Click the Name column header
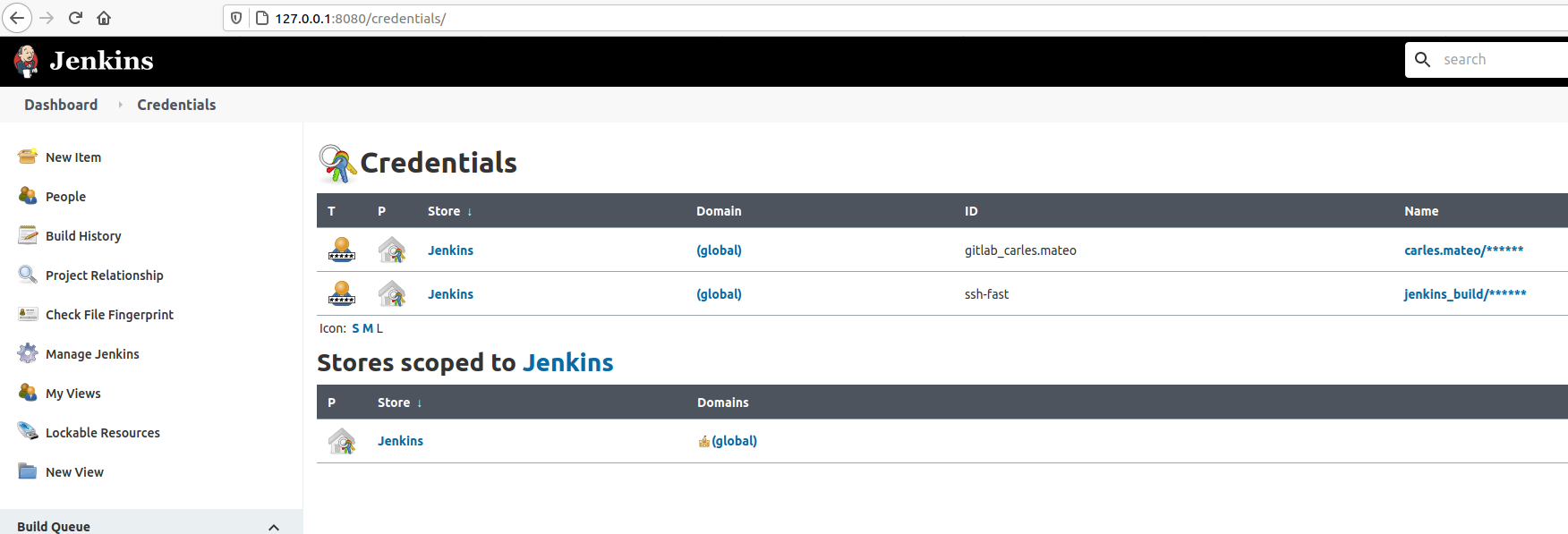Viewport: 1568px width, 534px height. pos(1421,211)
